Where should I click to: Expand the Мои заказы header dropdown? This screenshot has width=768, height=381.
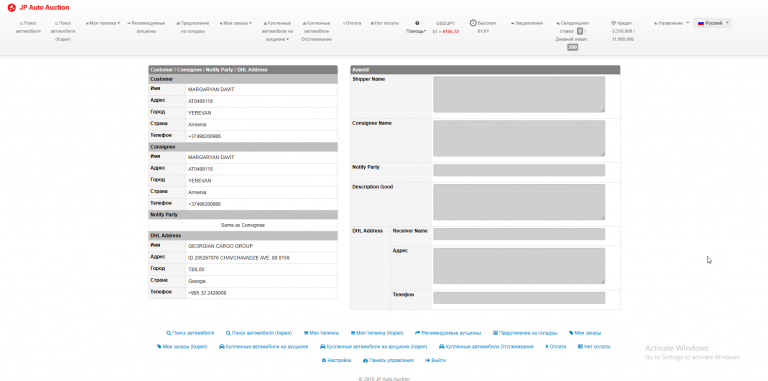(236, 23)
